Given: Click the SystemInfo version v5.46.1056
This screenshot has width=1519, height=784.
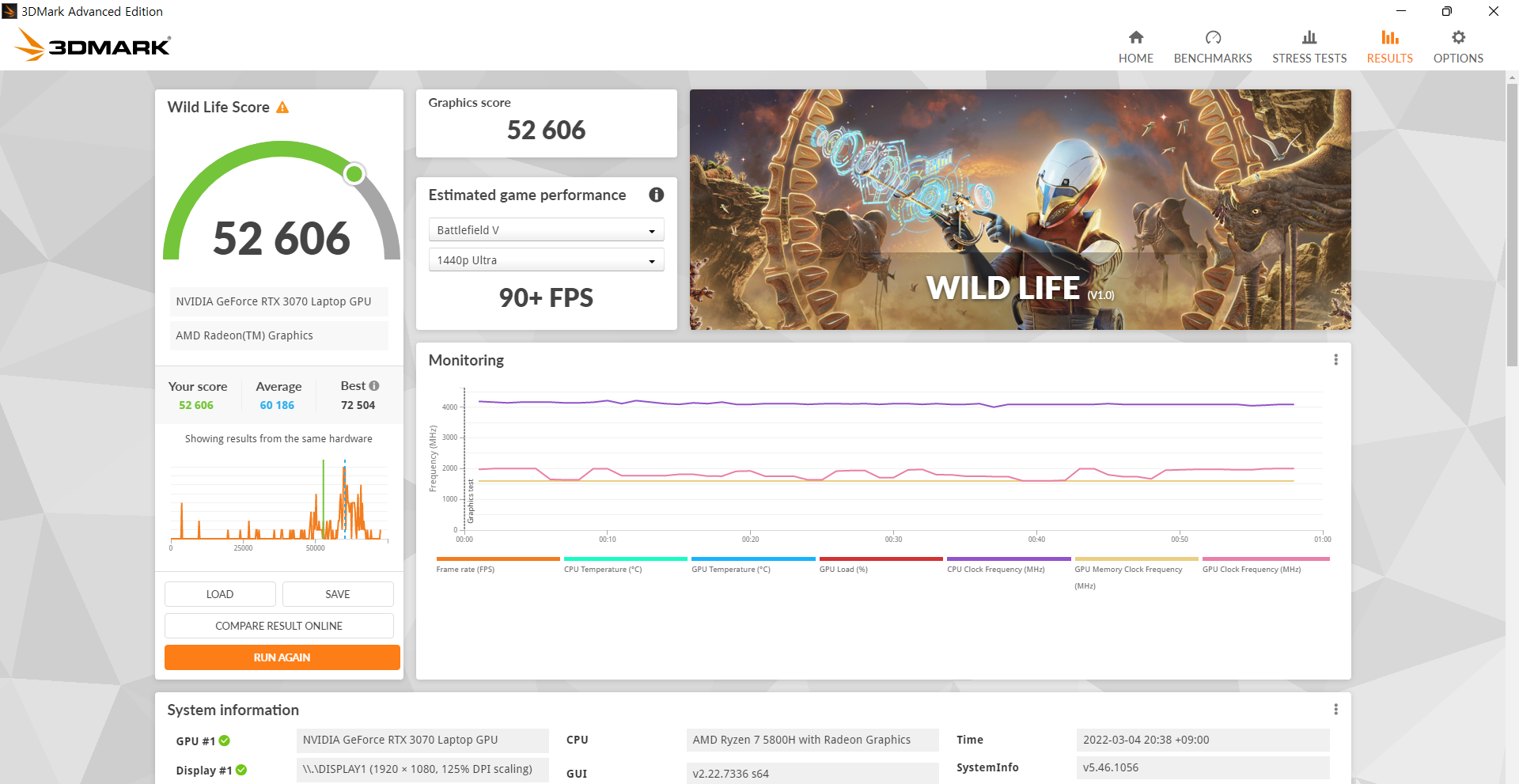Looking at the screenshot, I should pos(1203,767).
